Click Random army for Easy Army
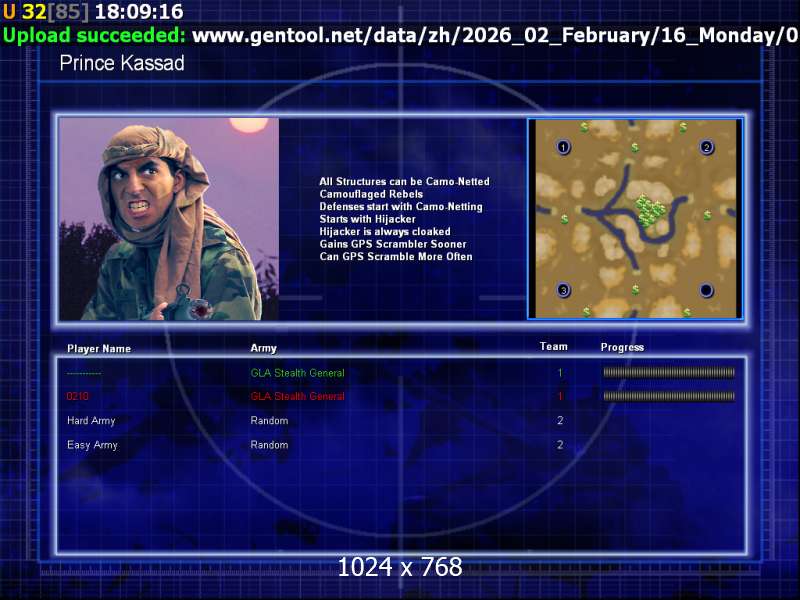Image resolution: width=800 pixels, height=600 pixels. pos(269,445)
